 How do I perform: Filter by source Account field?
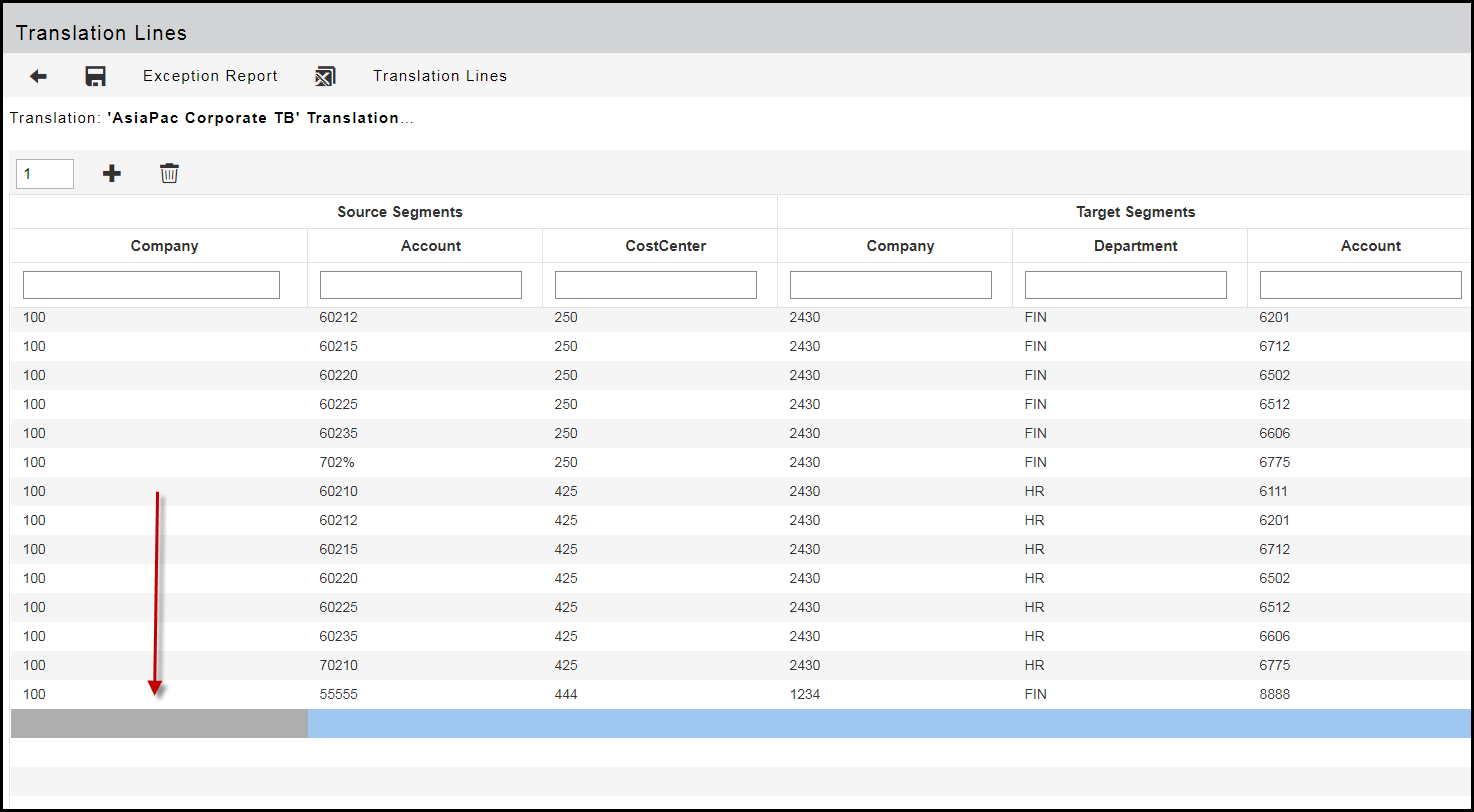pos(421,285)
